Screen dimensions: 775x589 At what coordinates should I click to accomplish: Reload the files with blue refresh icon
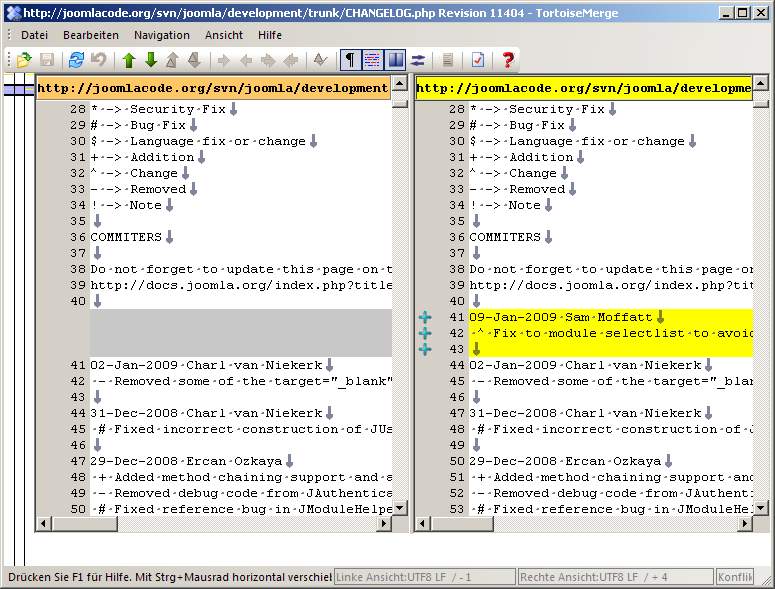[76, 60]
